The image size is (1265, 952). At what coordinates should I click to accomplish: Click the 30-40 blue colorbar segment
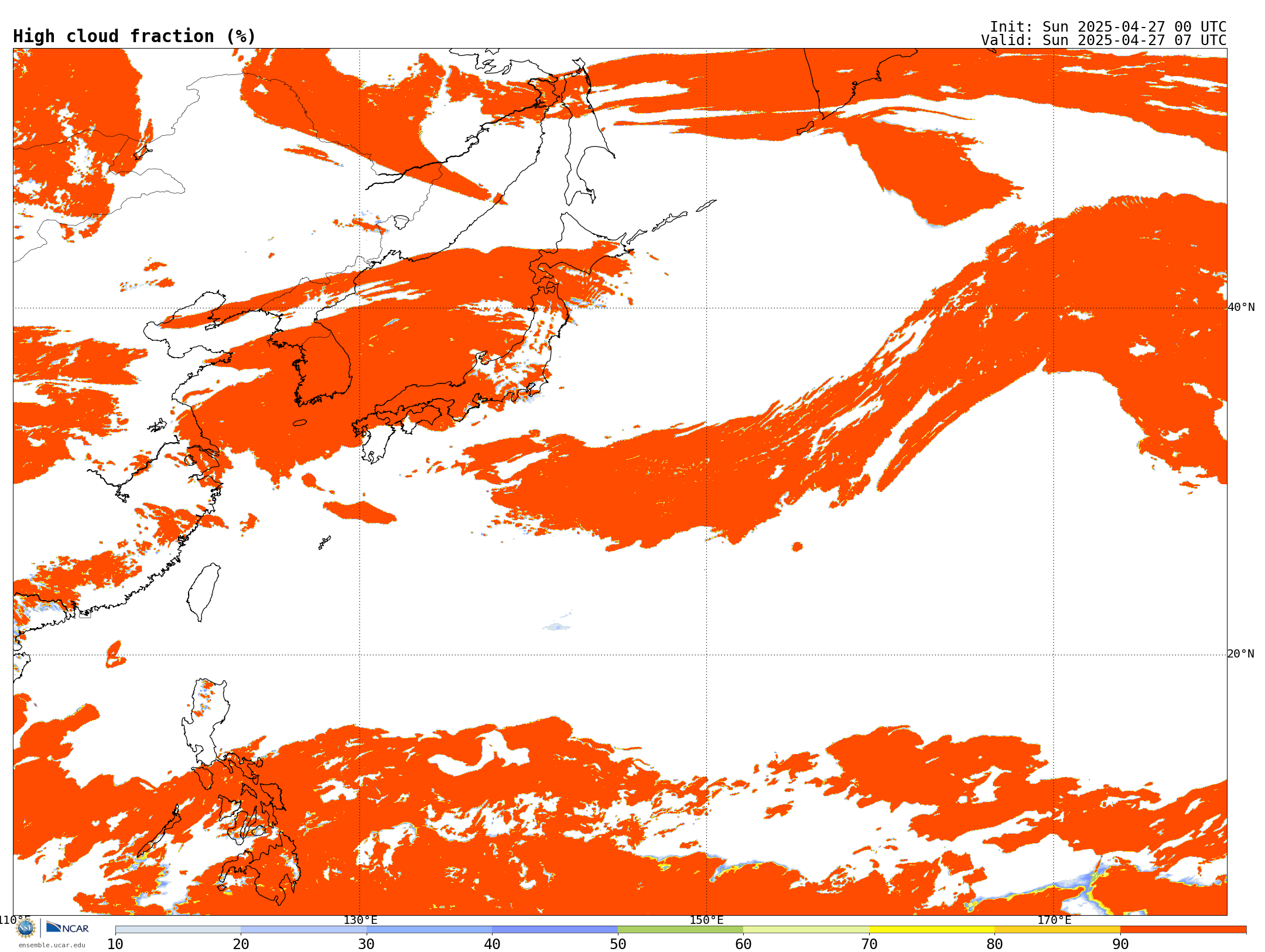[429, 930]
